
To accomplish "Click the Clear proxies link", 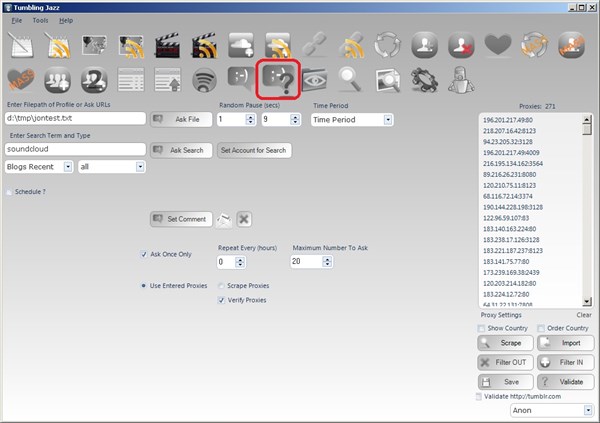I will (x=584, y=315).
